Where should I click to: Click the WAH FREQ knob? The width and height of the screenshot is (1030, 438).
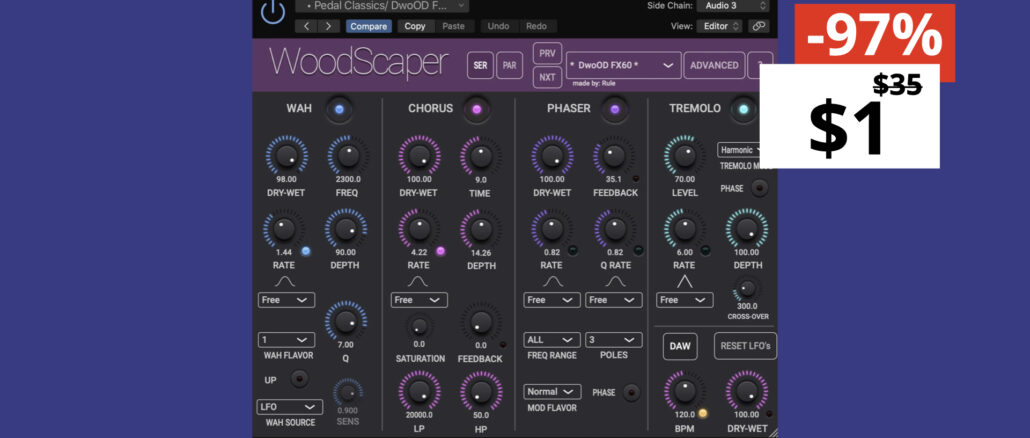pos(348,156)
